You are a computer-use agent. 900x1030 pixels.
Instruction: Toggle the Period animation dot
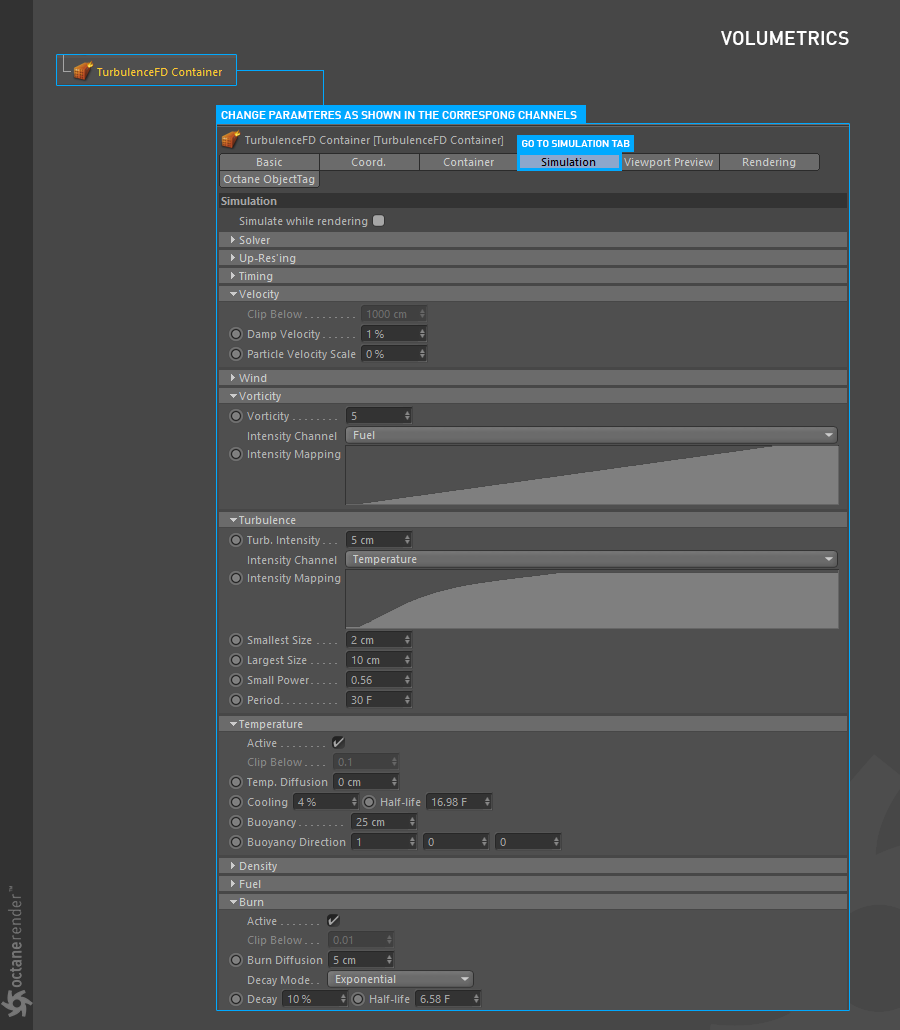coord(236,700)
